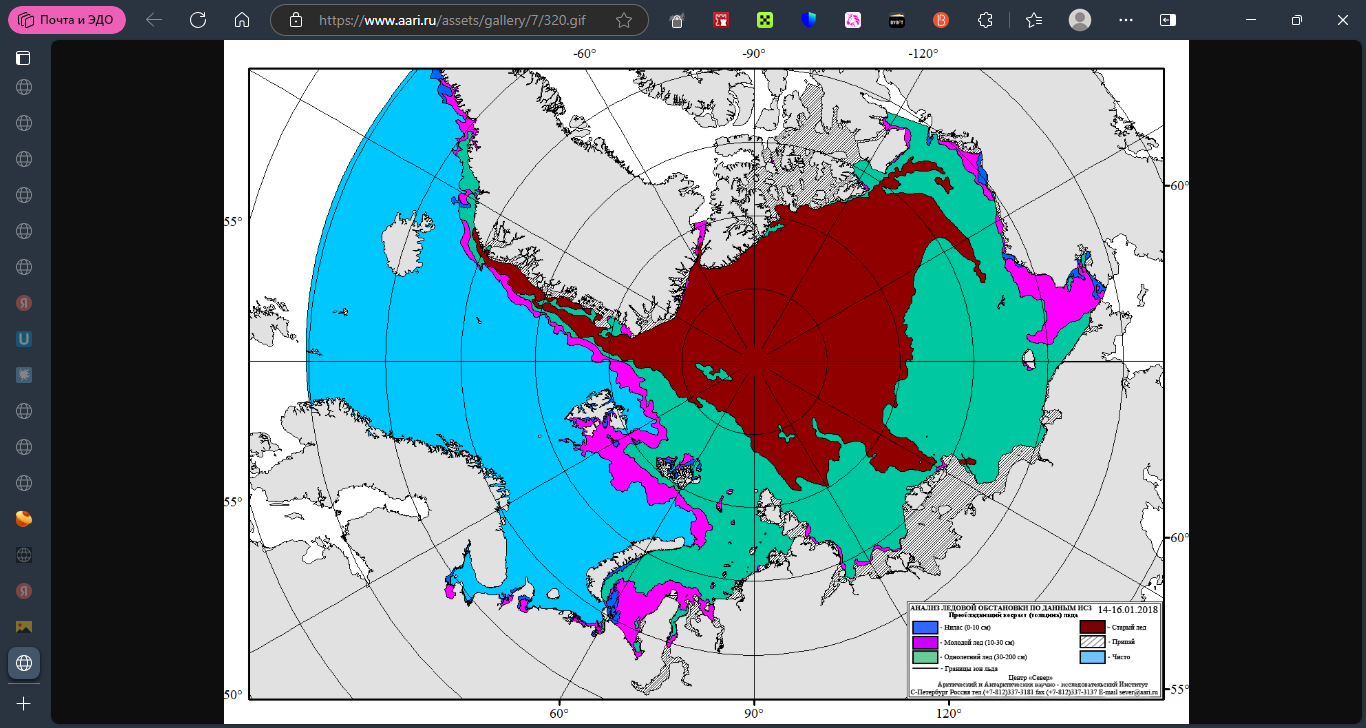Open the Favorites list icon
This screenshot has width=1366, height=728.
click(1034, 20)
